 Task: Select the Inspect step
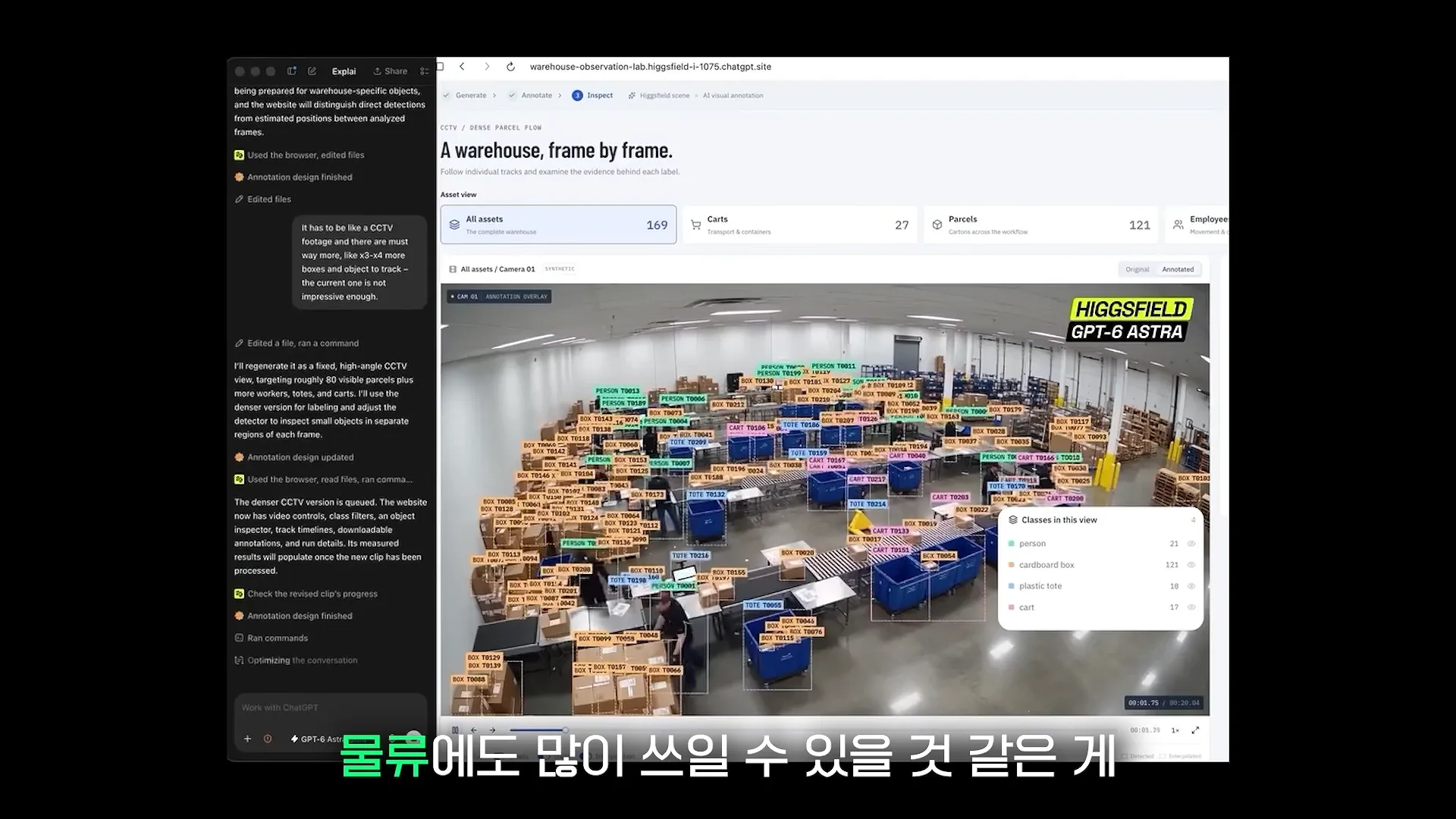(x=592, y=96)
